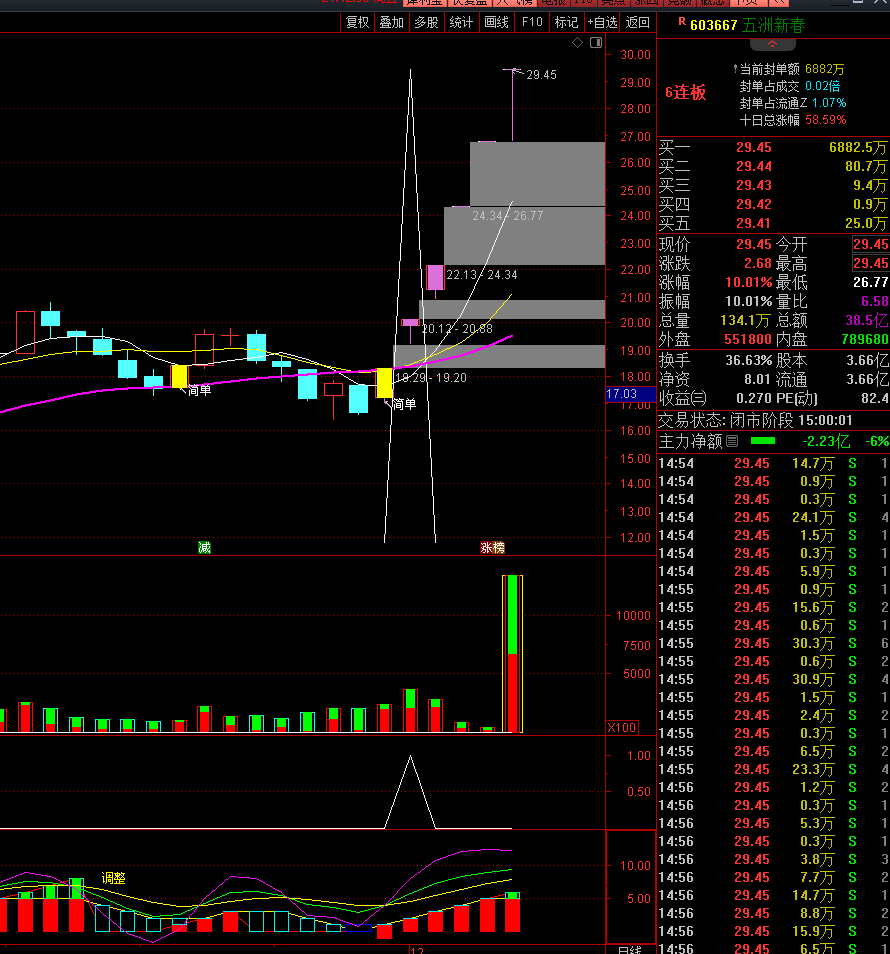Click the right 简单 signal label near 18.29

pyautogui.click(x=404, y=403)
